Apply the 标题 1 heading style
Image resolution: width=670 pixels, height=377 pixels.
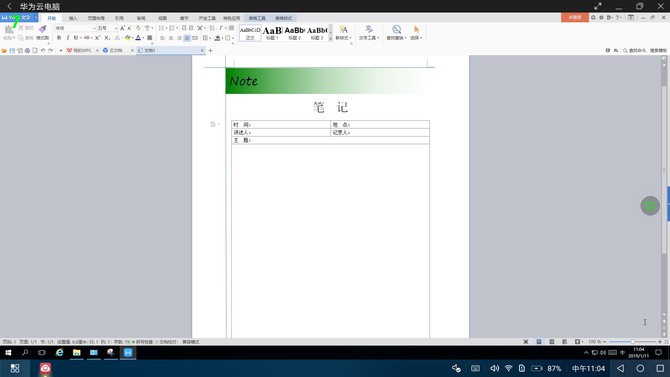pos(272,33)
